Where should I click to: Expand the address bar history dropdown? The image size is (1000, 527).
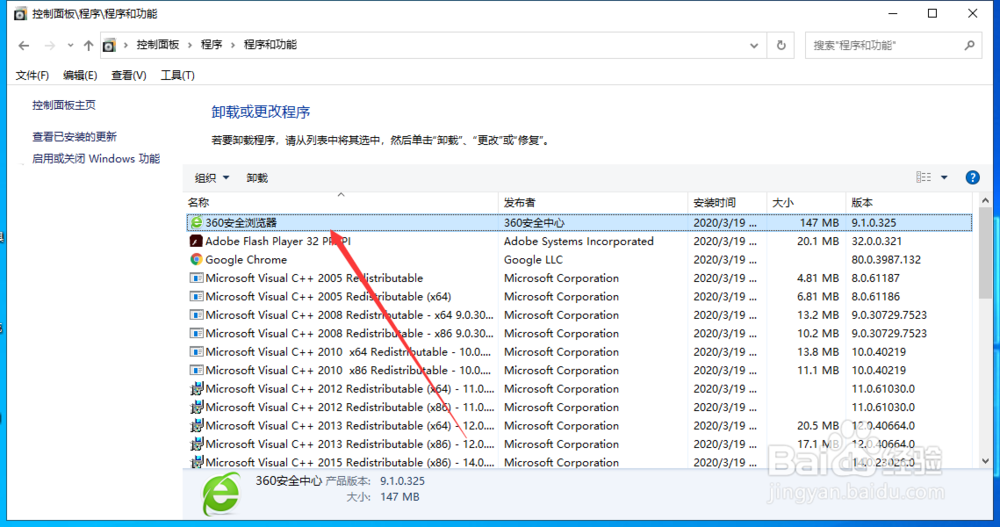754,45
